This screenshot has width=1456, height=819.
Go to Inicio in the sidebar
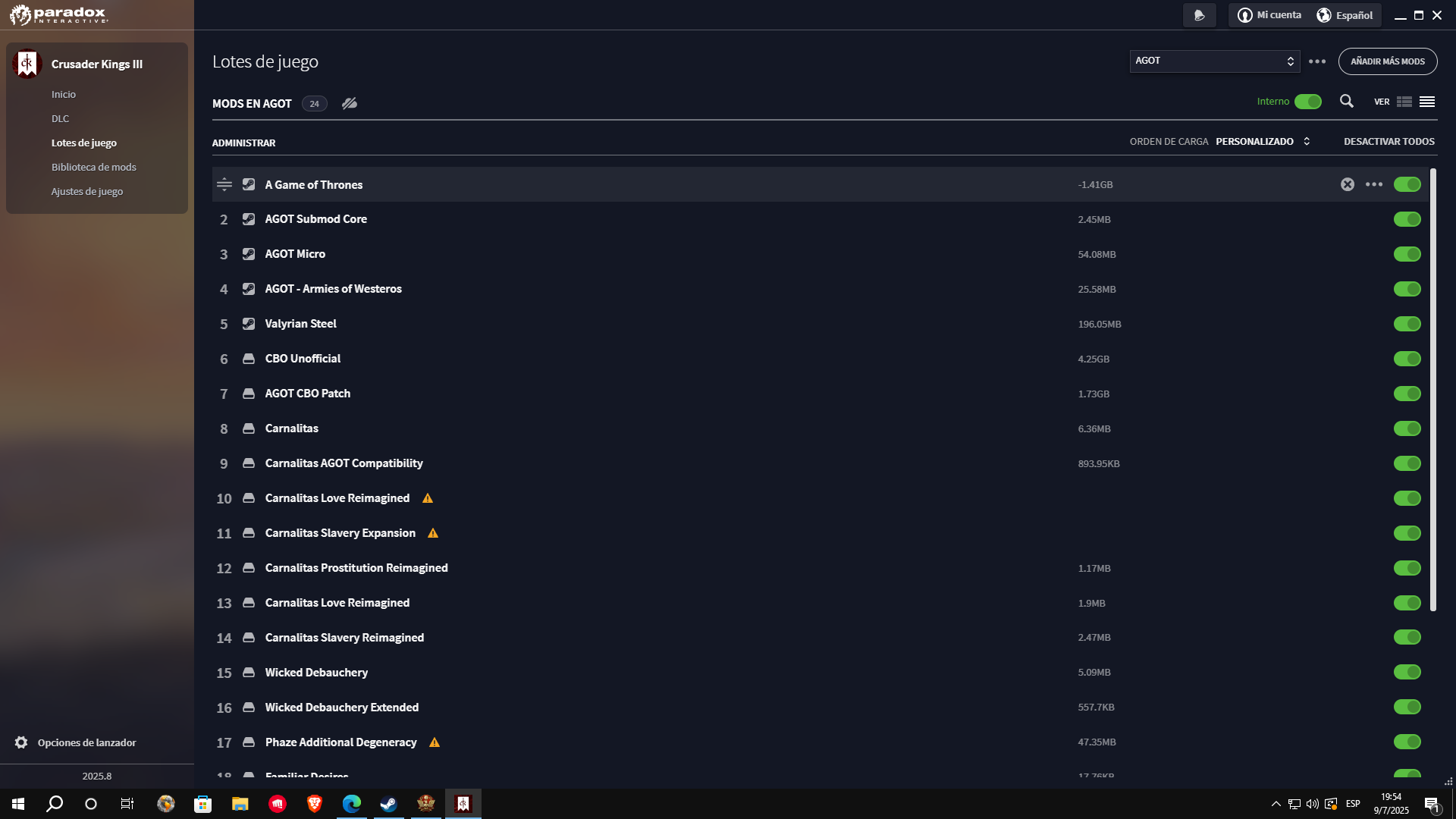(64, 95)
